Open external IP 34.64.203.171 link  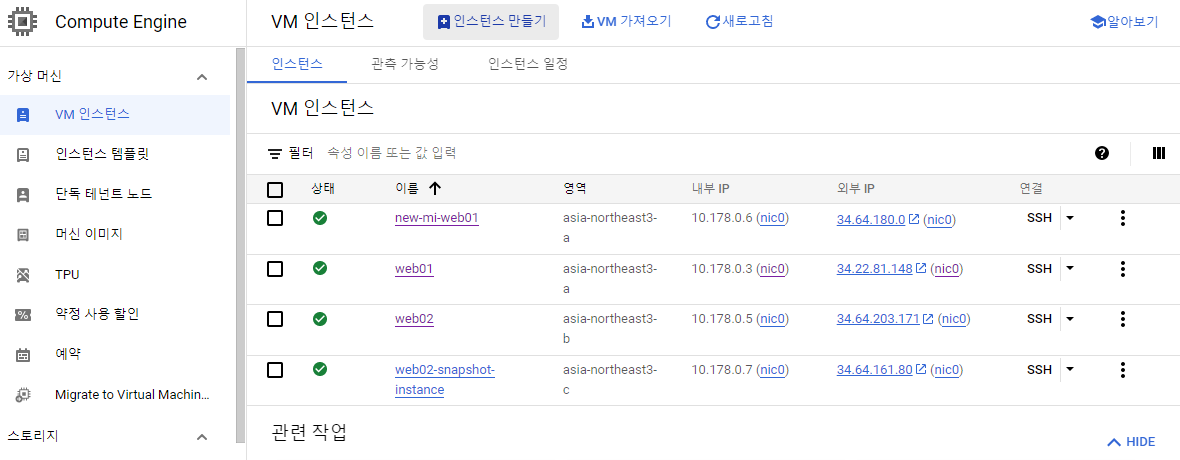pos(878,319)
